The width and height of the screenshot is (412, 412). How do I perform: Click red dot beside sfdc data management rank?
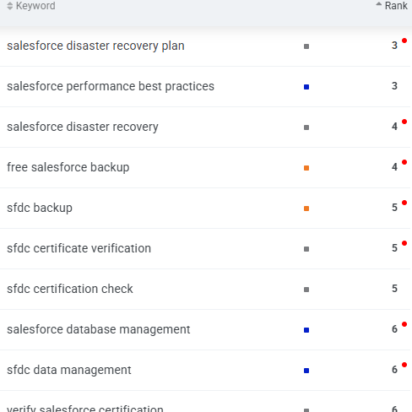(x=404, y=365)
